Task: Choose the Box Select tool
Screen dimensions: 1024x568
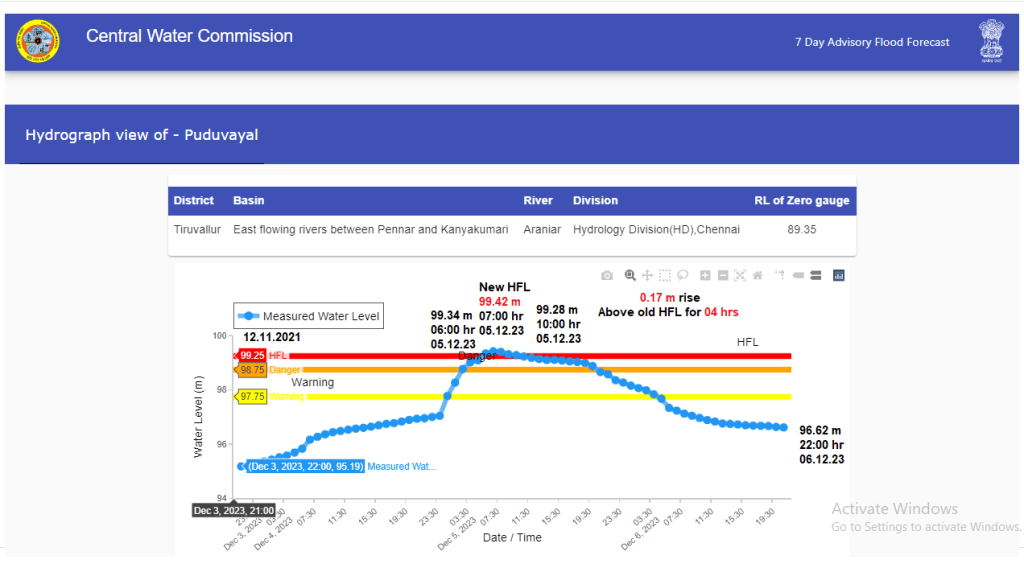Action: (x=665, y=275)
